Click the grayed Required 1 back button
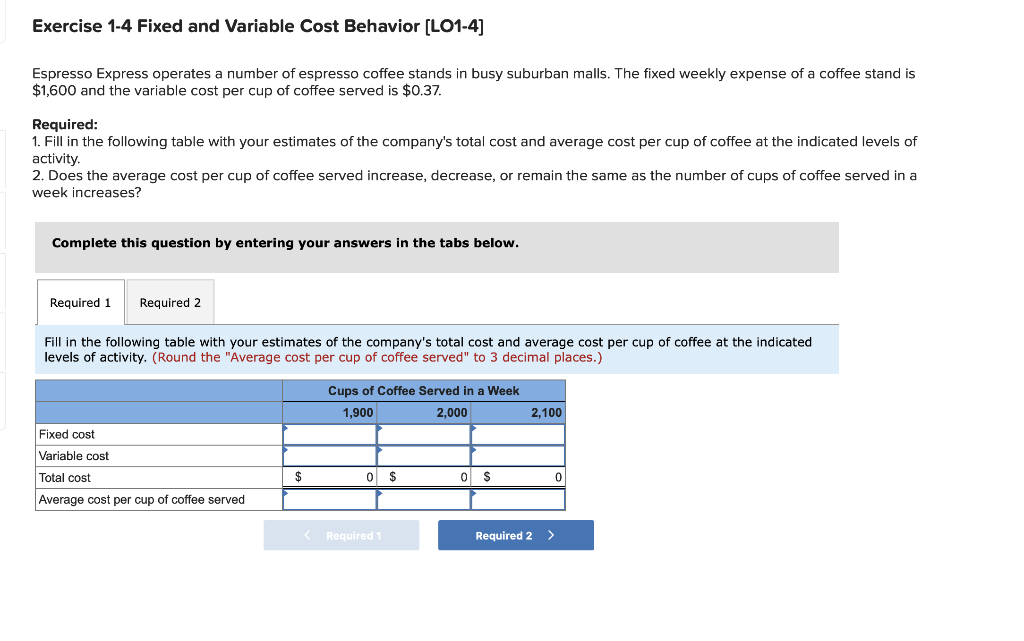Viewport: 1024px width, 641px height. (x=341, y=535)
